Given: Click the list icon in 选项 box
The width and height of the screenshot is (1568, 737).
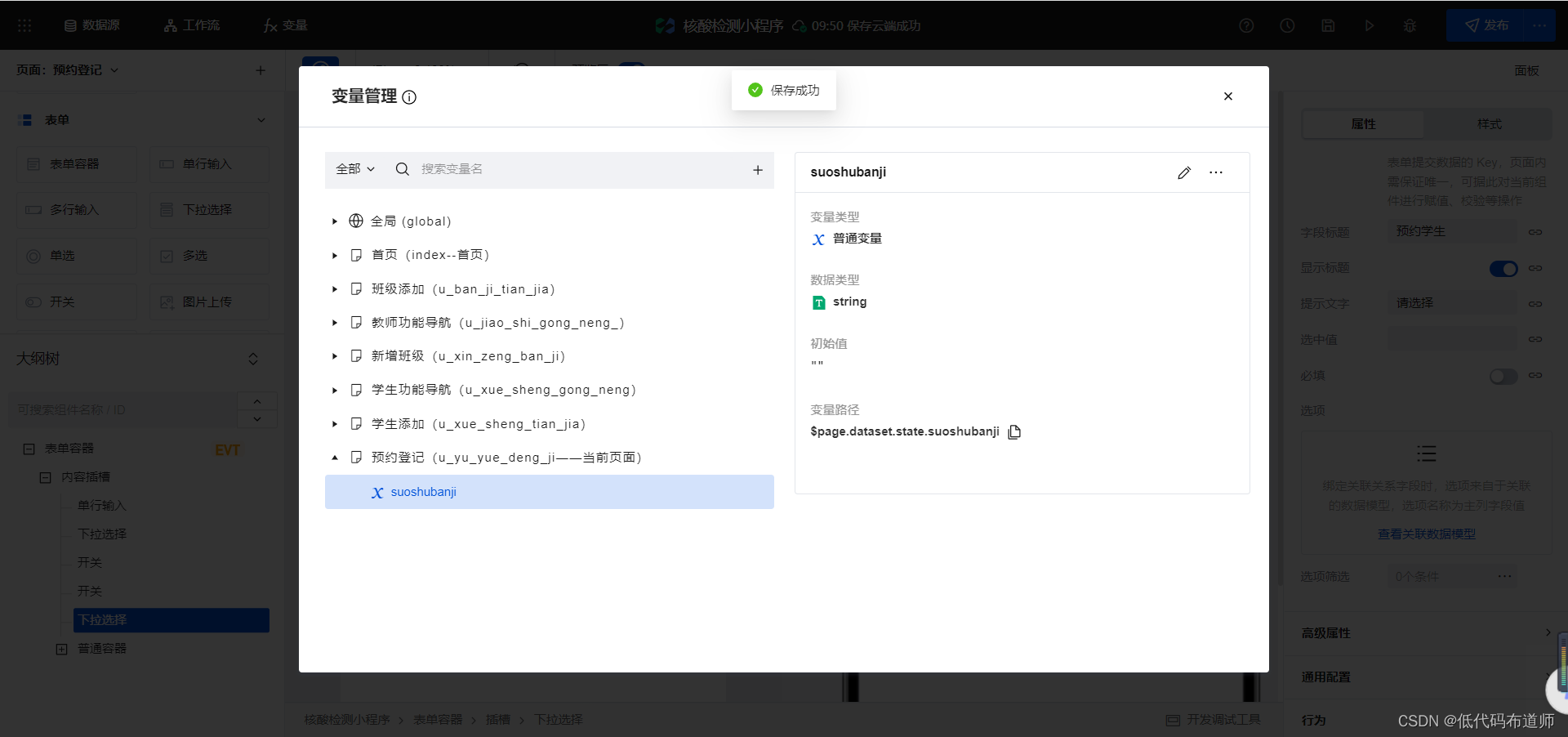Looking at the screenshot, I should 1426,453.
